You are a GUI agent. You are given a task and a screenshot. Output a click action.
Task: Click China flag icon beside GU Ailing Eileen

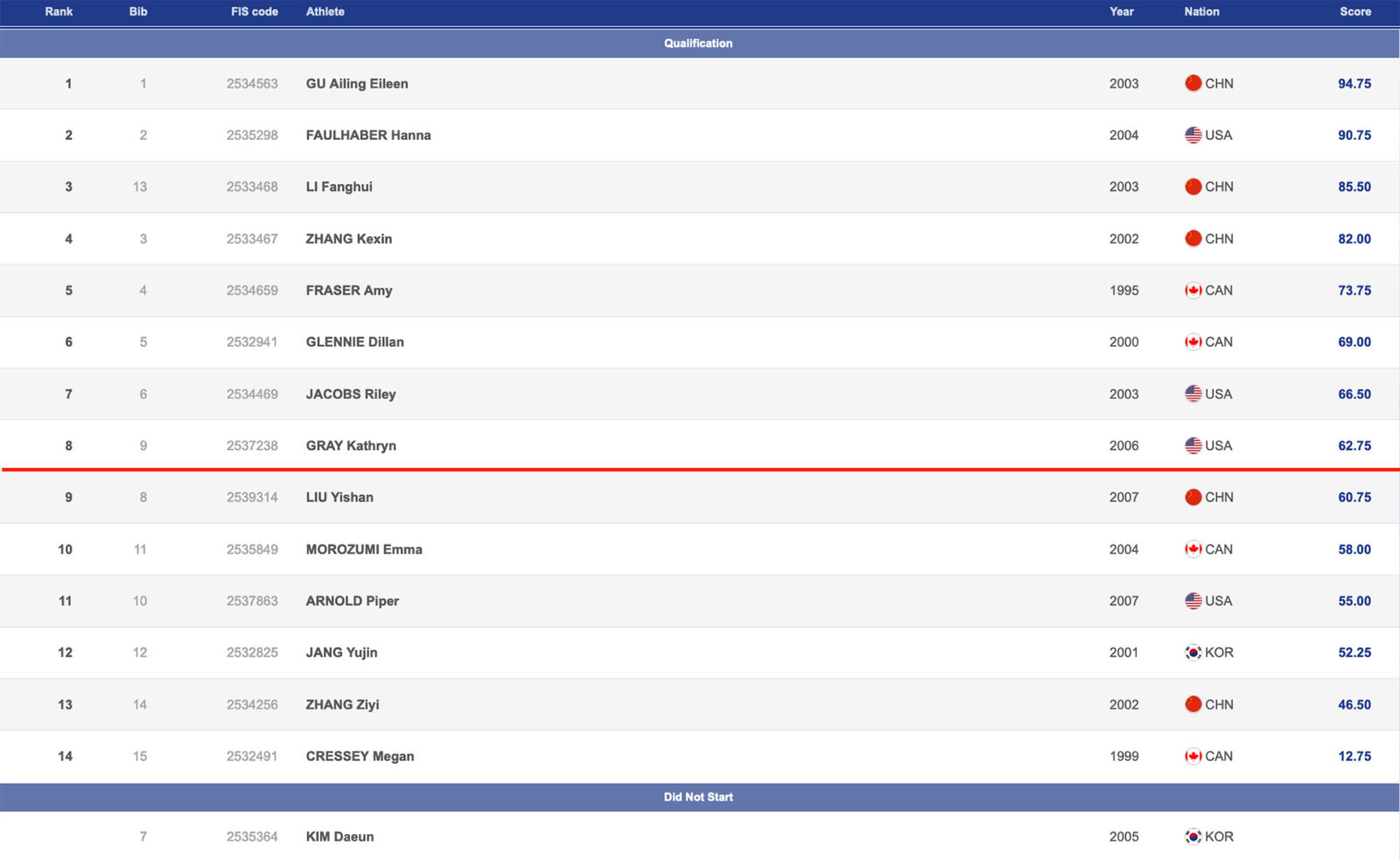(x=1193, y=83)
